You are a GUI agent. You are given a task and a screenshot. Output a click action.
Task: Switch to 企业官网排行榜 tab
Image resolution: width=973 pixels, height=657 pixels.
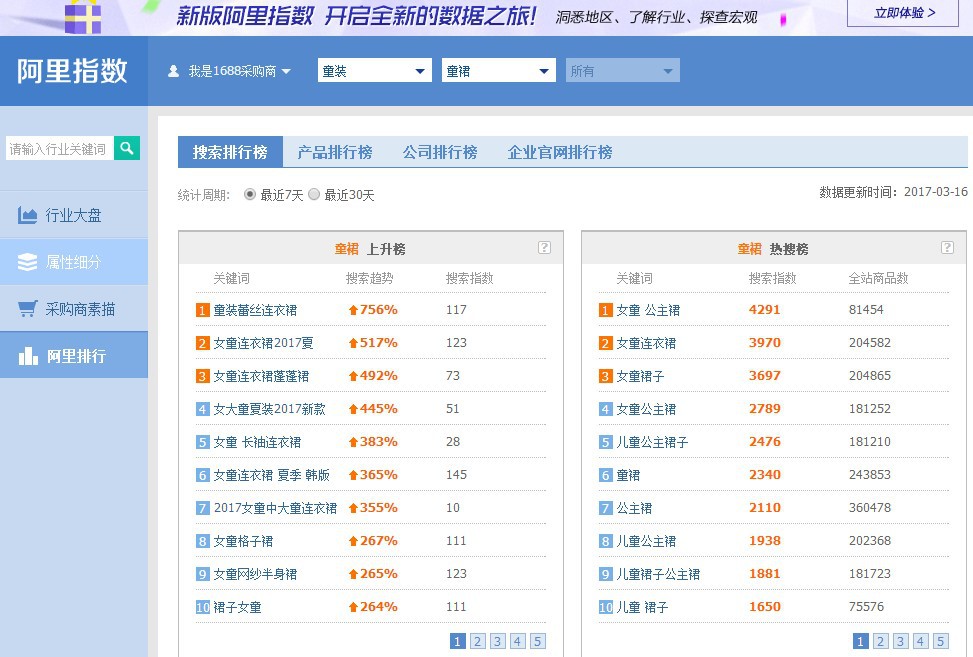[560, 152]
